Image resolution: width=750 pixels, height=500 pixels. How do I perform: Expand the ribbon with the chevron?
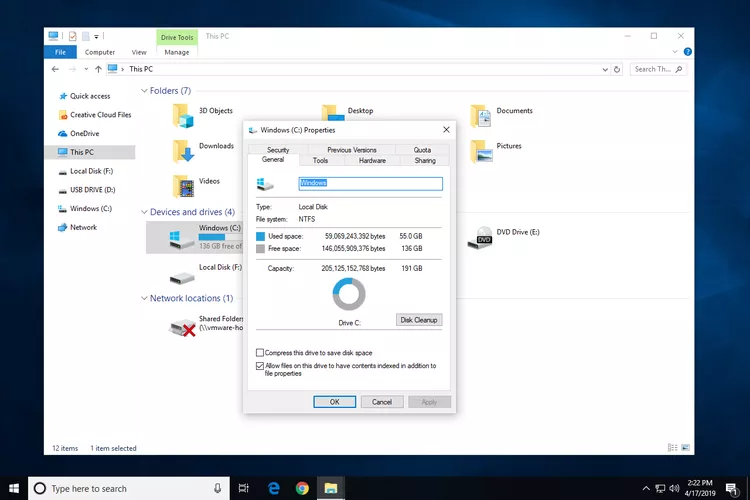[675, 52]
